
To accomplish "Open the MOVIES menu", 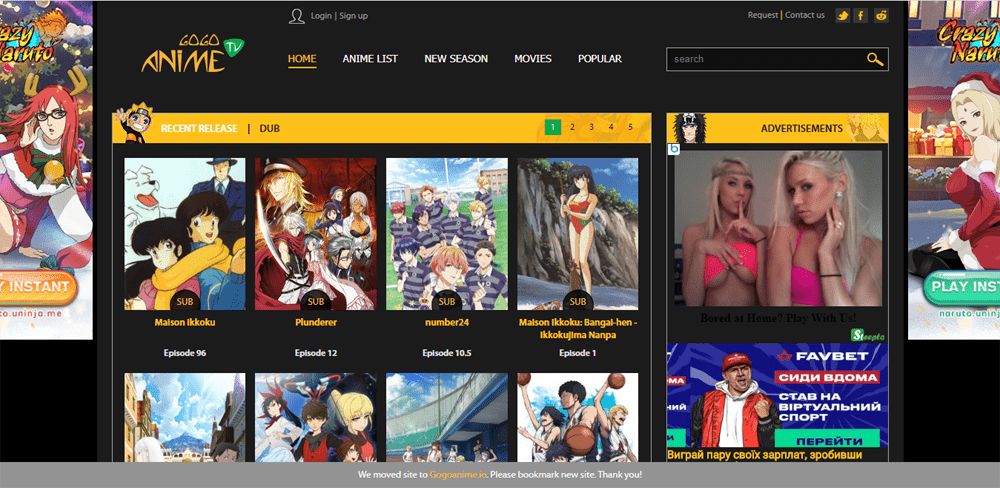I will (x=533, y=59).
